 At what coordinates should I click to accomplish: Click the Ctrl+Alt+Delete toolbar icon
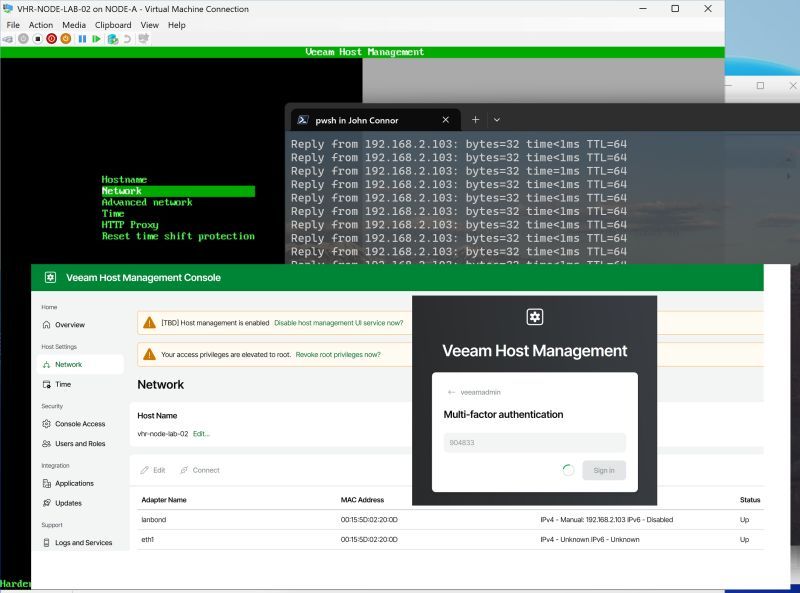pyautogui.click(x=8, y=39)
